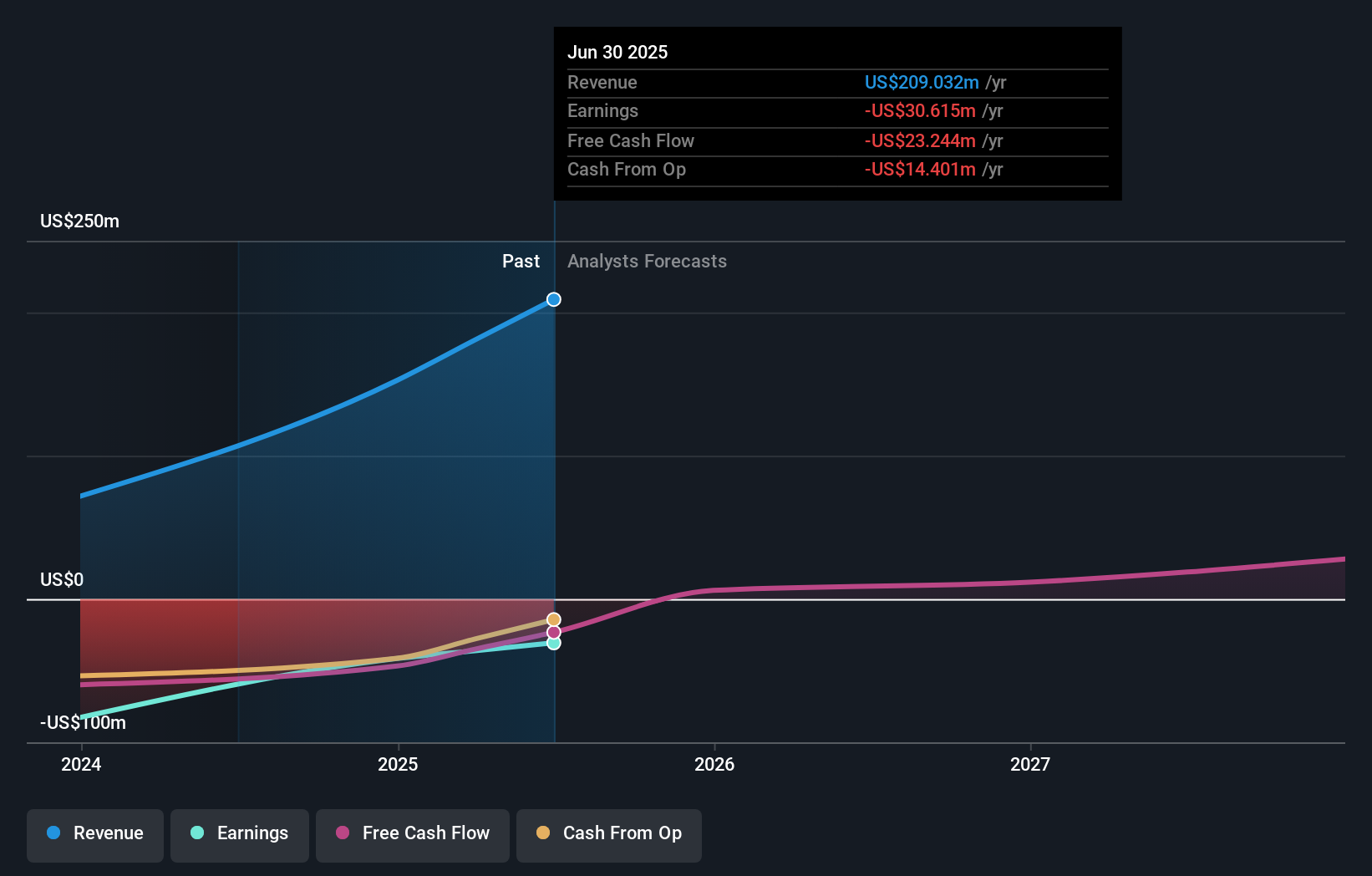Click the blue Revenue legend dot
Viewport: 1372px width, 876px height.
[53, 833]
